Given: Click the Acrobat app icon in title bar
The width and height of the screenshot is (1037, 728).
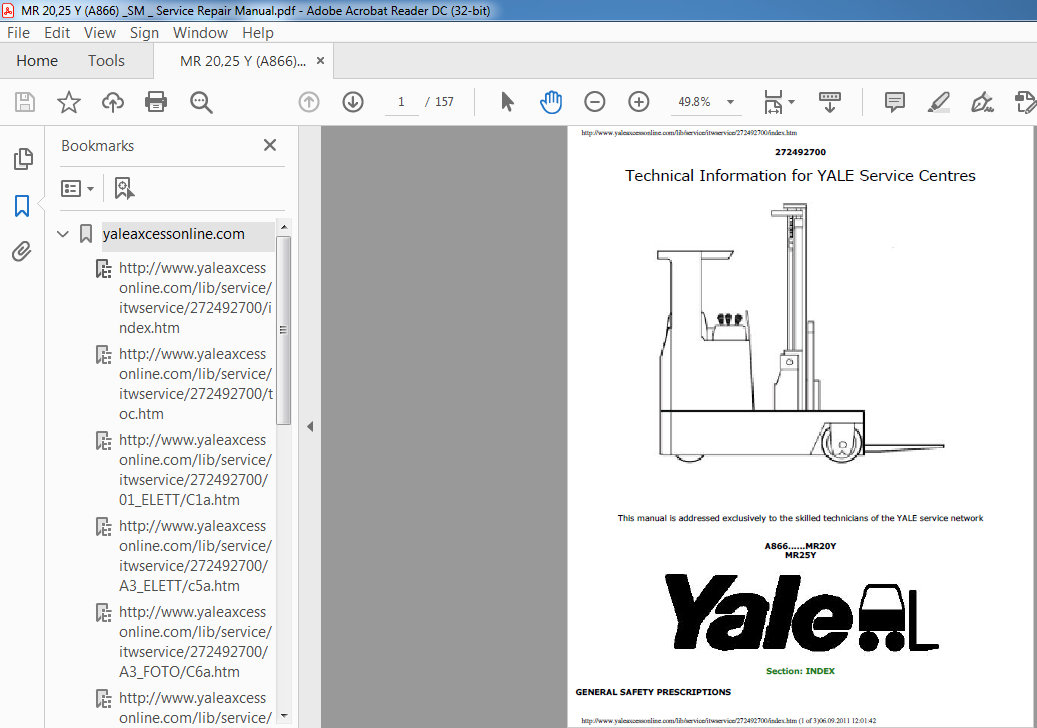Looking at the screenshot, I should (8, 11).
